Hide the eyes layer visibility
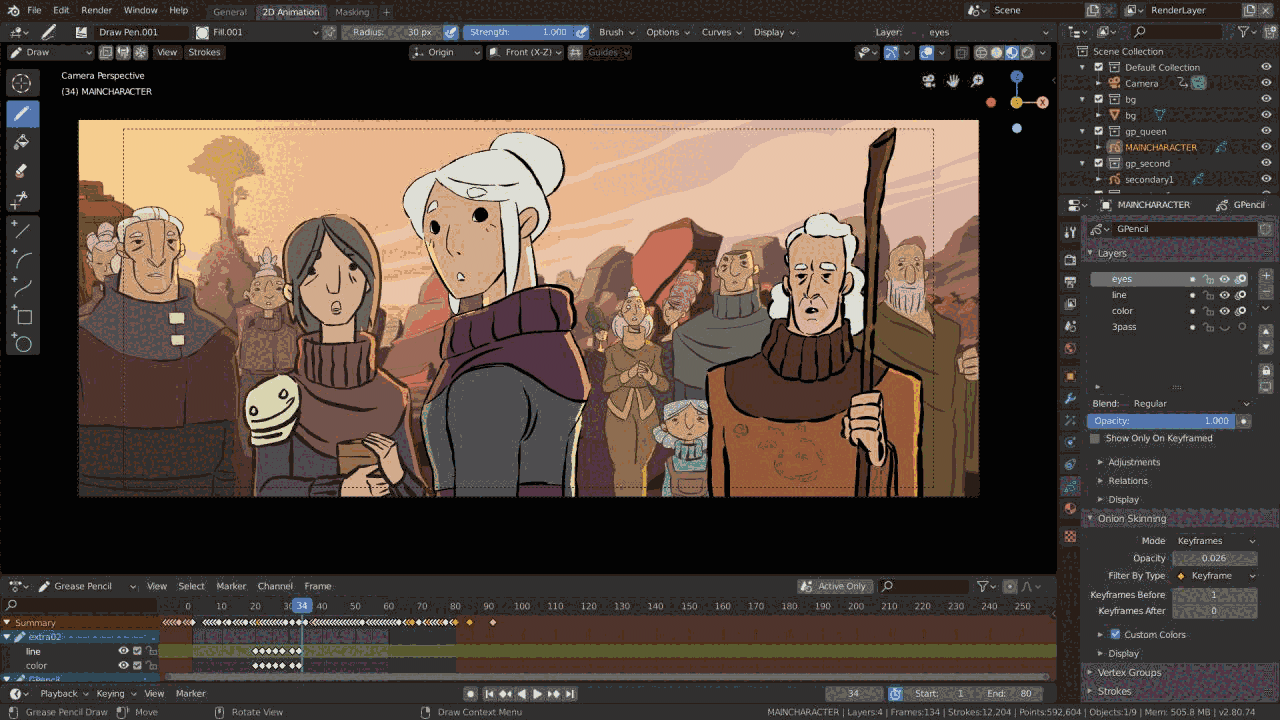Image resolution: width=1280 pixels, height=720 pixels. point(1224,280)
